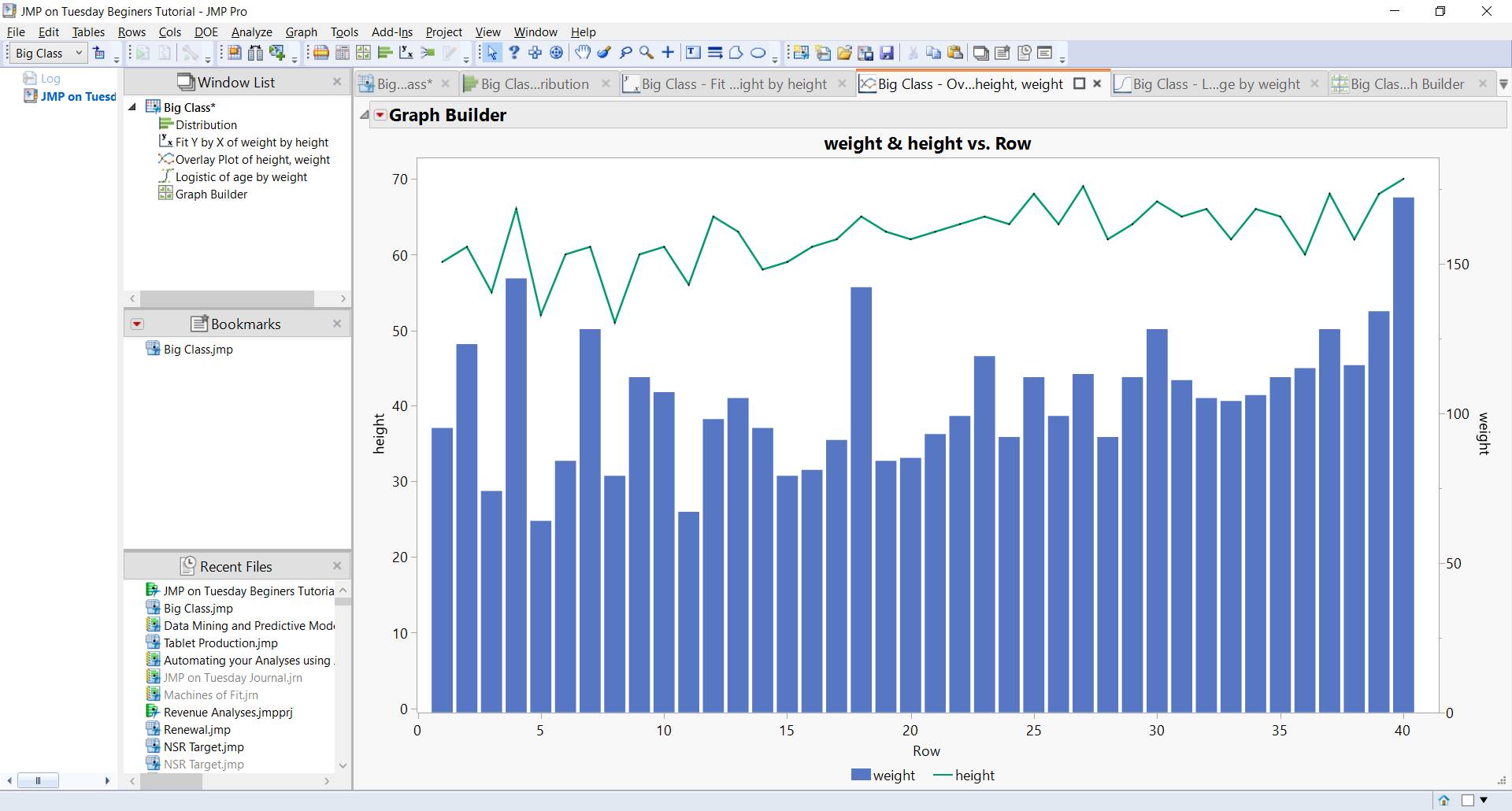
Task: Choose the Crosshairs tool
Action: click(x=668, y=53)
